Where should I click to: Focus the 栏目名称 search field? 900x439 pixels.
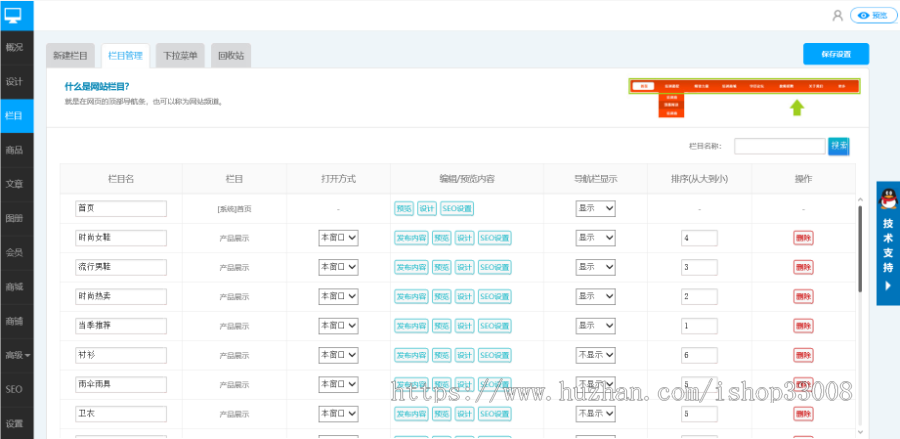779,146
